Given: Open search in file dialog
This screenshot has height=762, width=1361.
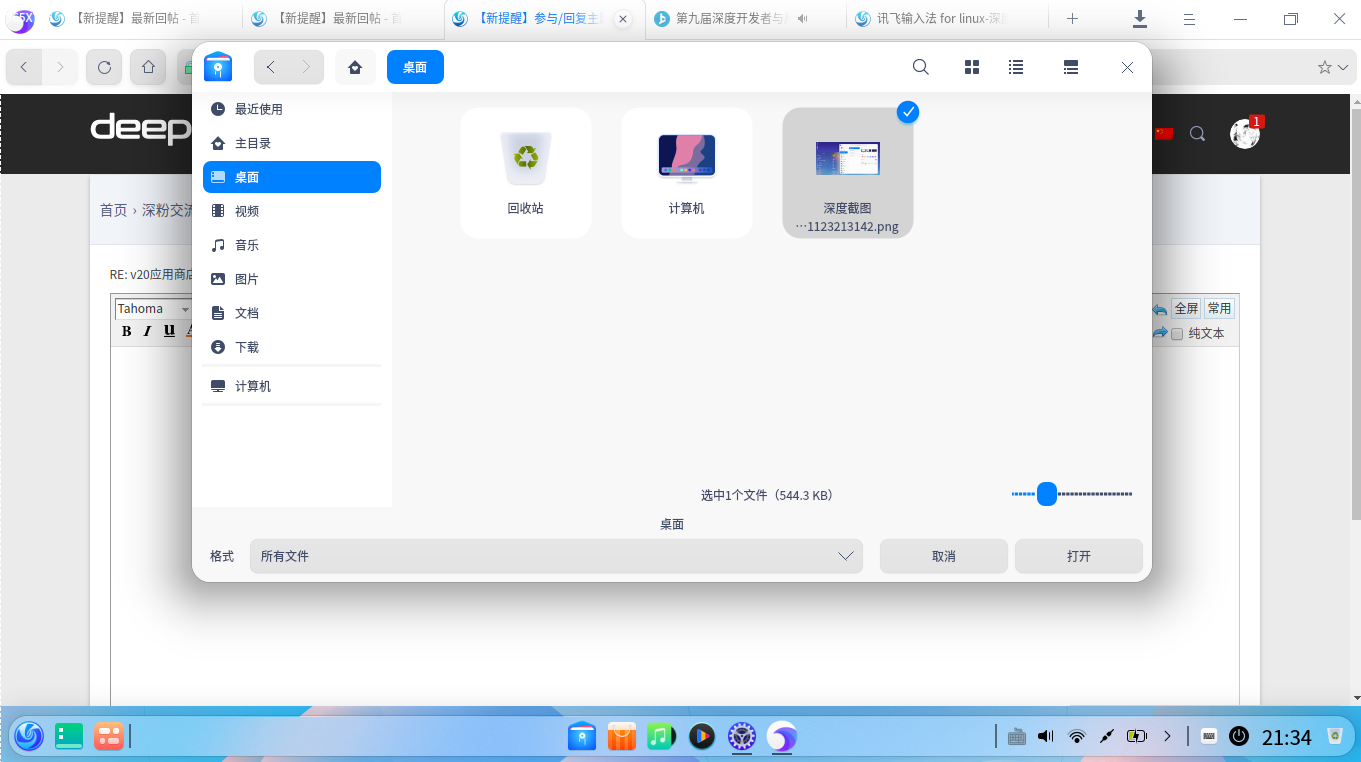Looking at the screenshot, I should [921, 67].
